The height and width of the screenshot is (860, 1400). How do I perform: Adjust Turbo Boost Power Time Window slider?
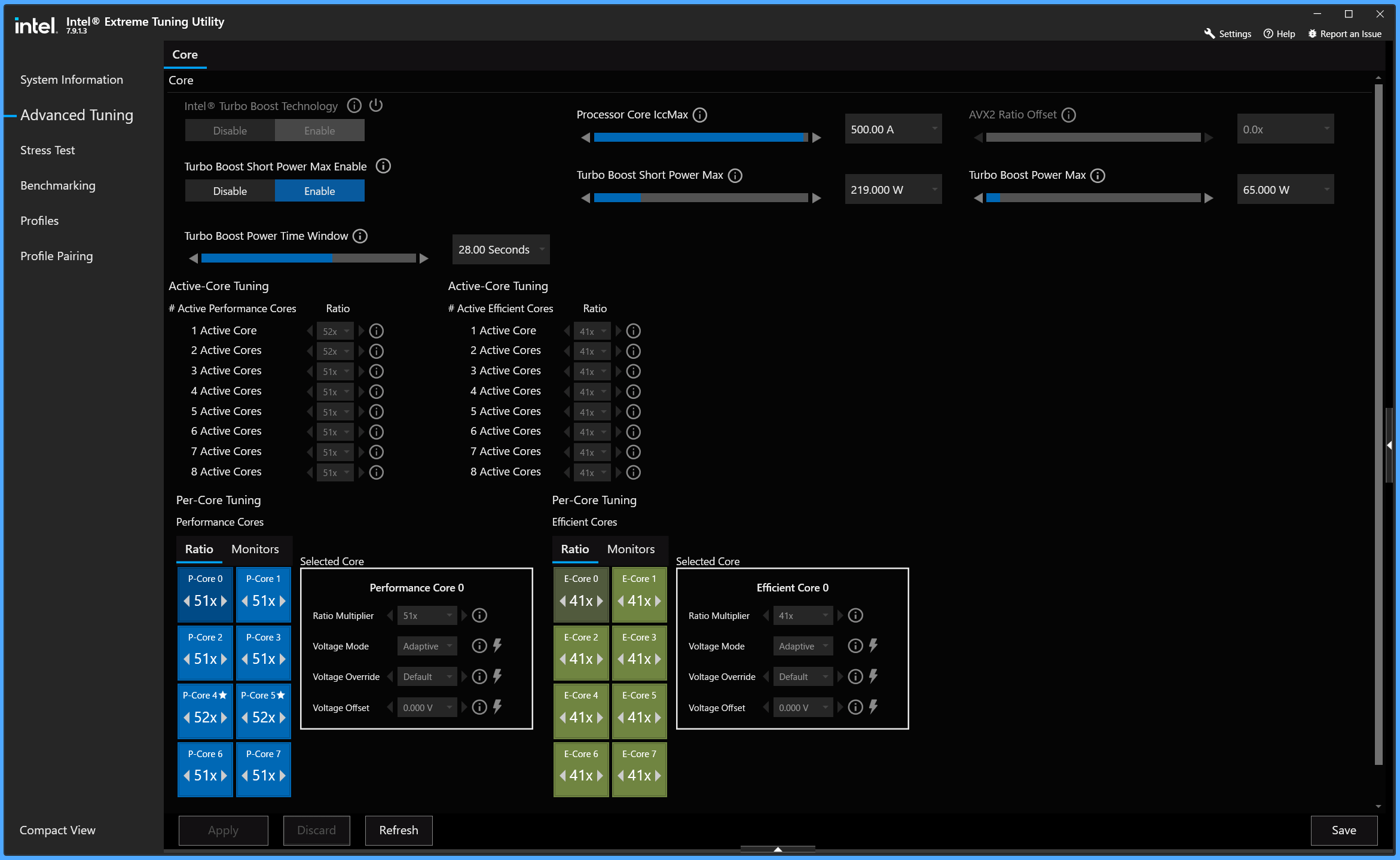[x=308, y=258]
